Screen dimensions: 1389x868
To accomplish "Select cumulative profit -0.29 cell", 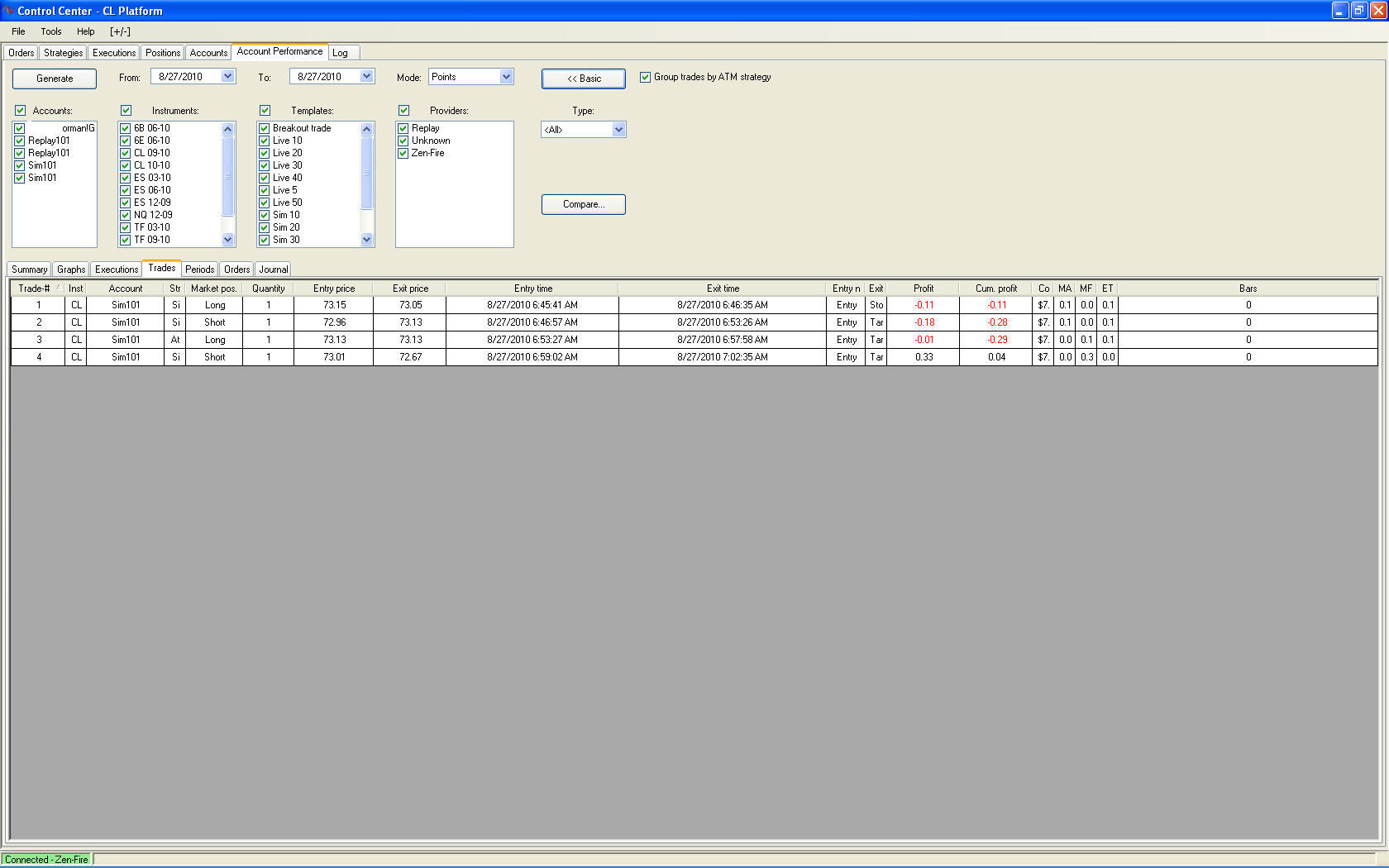I will click(x=996, y=340).
